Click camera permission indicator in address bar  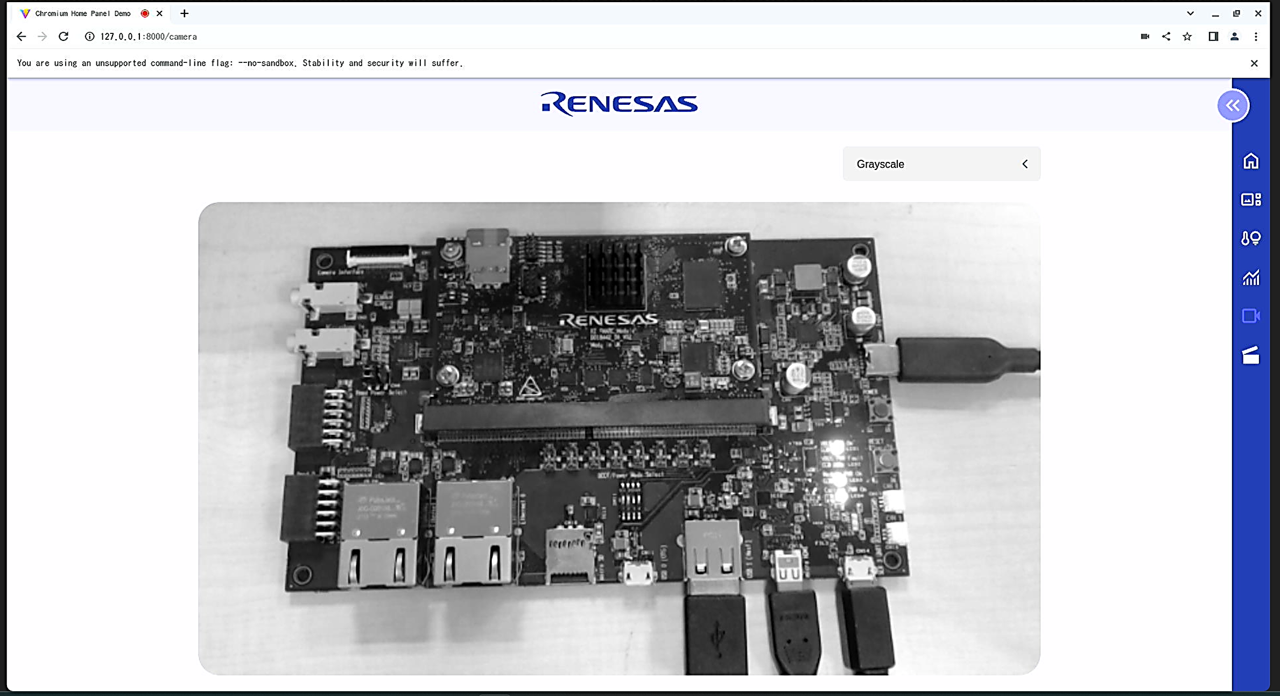[1145, 36]
